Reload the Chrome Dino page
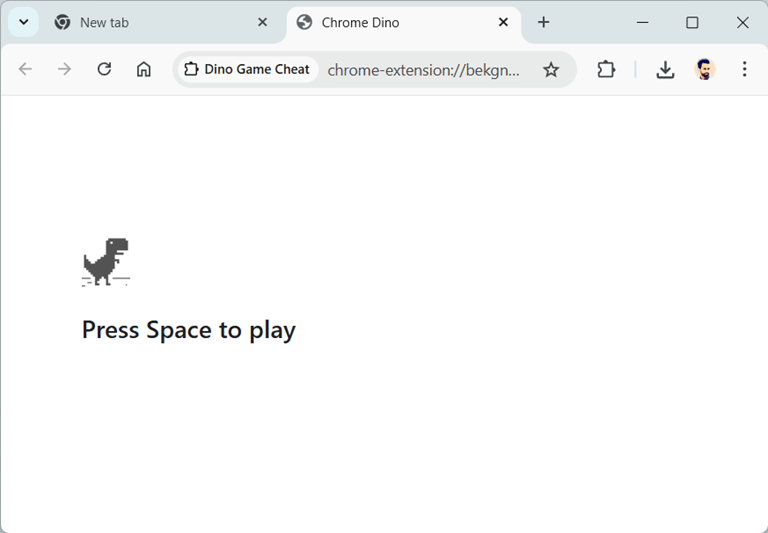The image size is (768, 533). 104,69
